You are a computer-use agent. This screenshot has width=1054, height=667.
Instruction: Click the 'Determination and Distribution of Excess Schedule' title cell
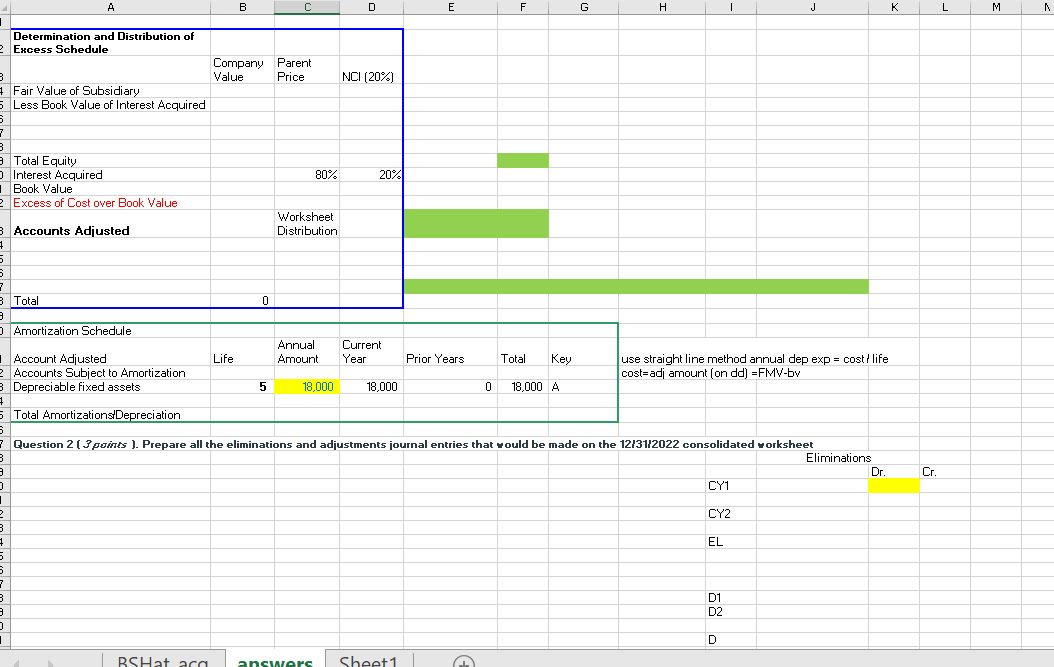click(111, 42)
